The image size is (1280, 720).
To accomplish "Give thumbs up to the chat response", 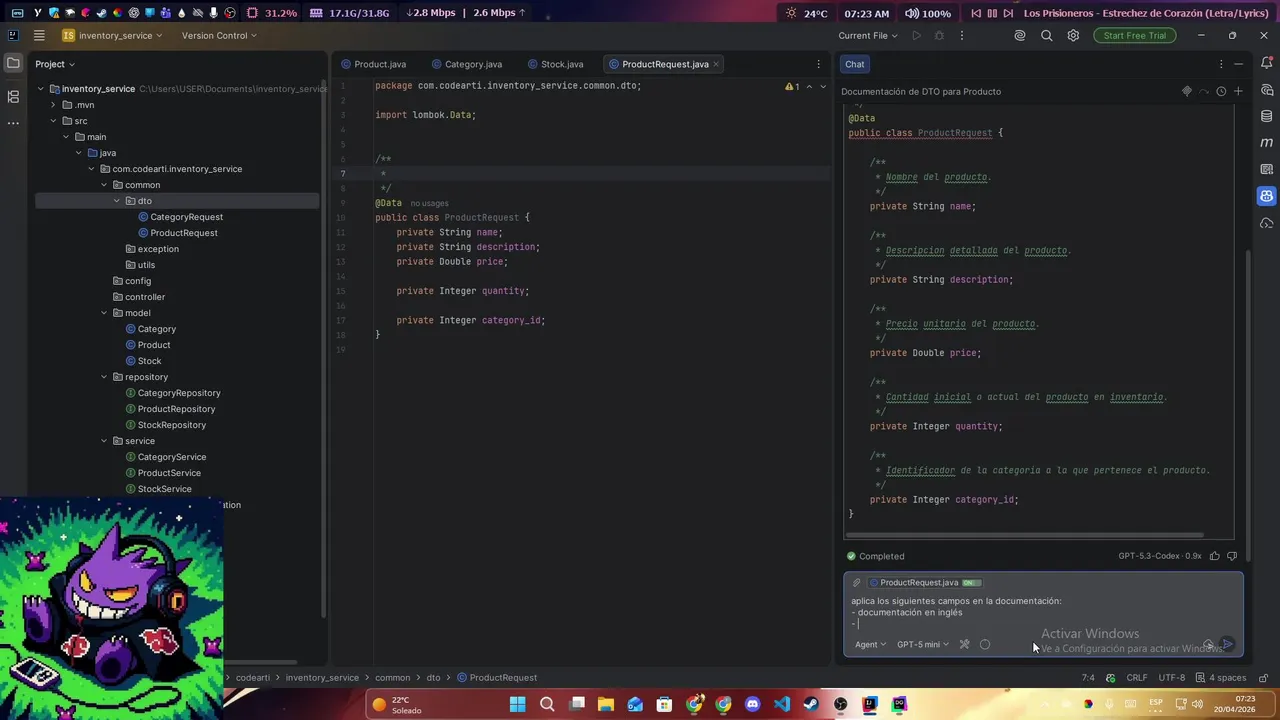I will (1215, 556).
